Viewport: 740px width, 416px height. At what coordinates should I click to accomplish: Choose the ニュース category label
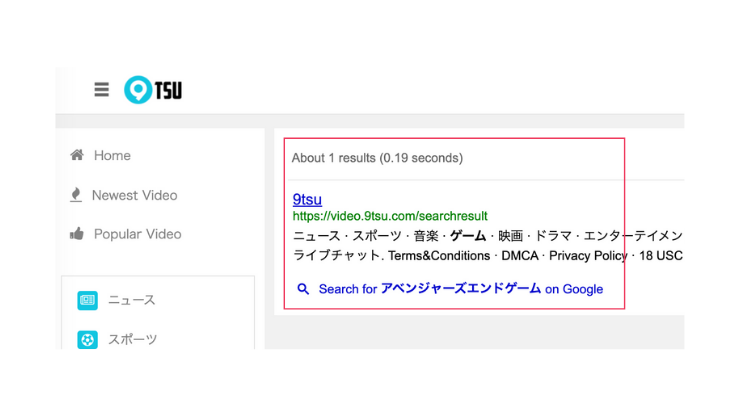coord(132,300)
